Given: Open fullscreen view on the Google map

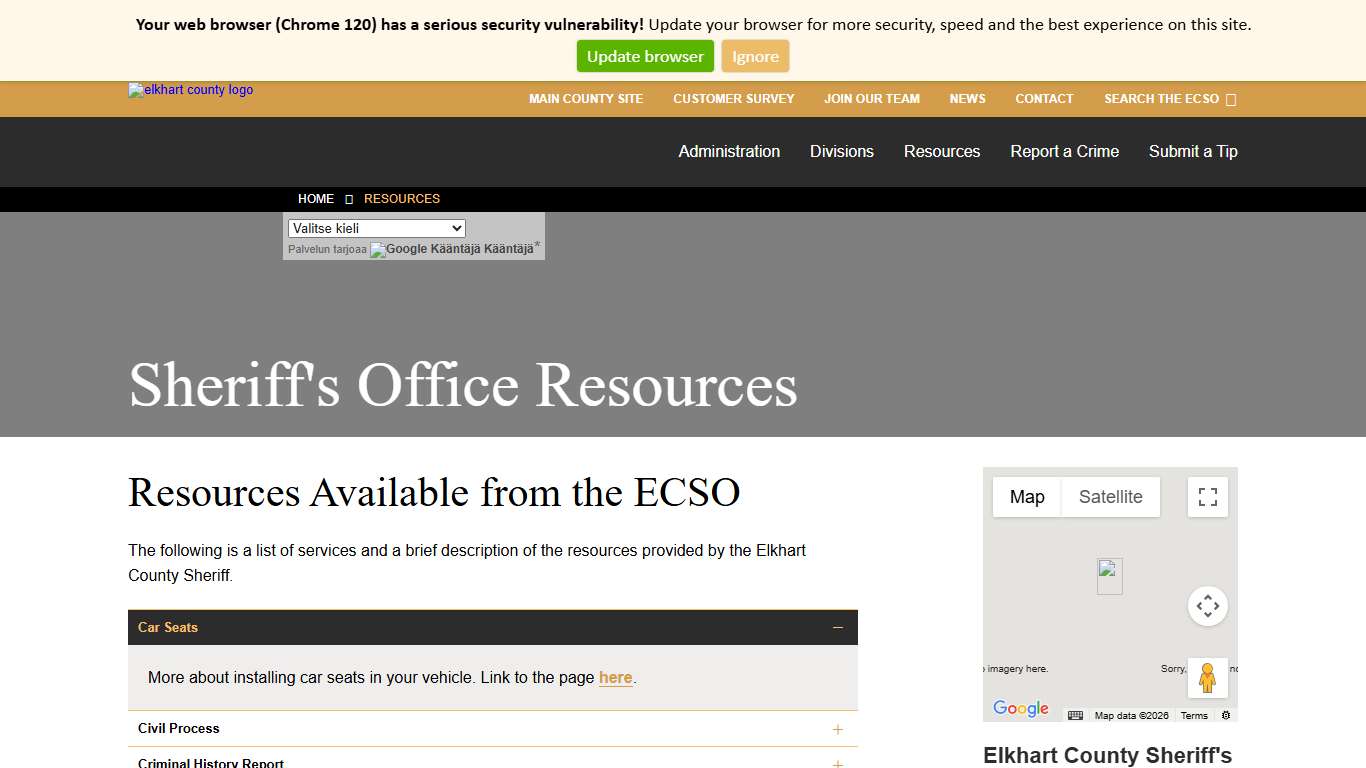Looking at the screenshot, I should pyautogui.click(x=1207, y=496).
